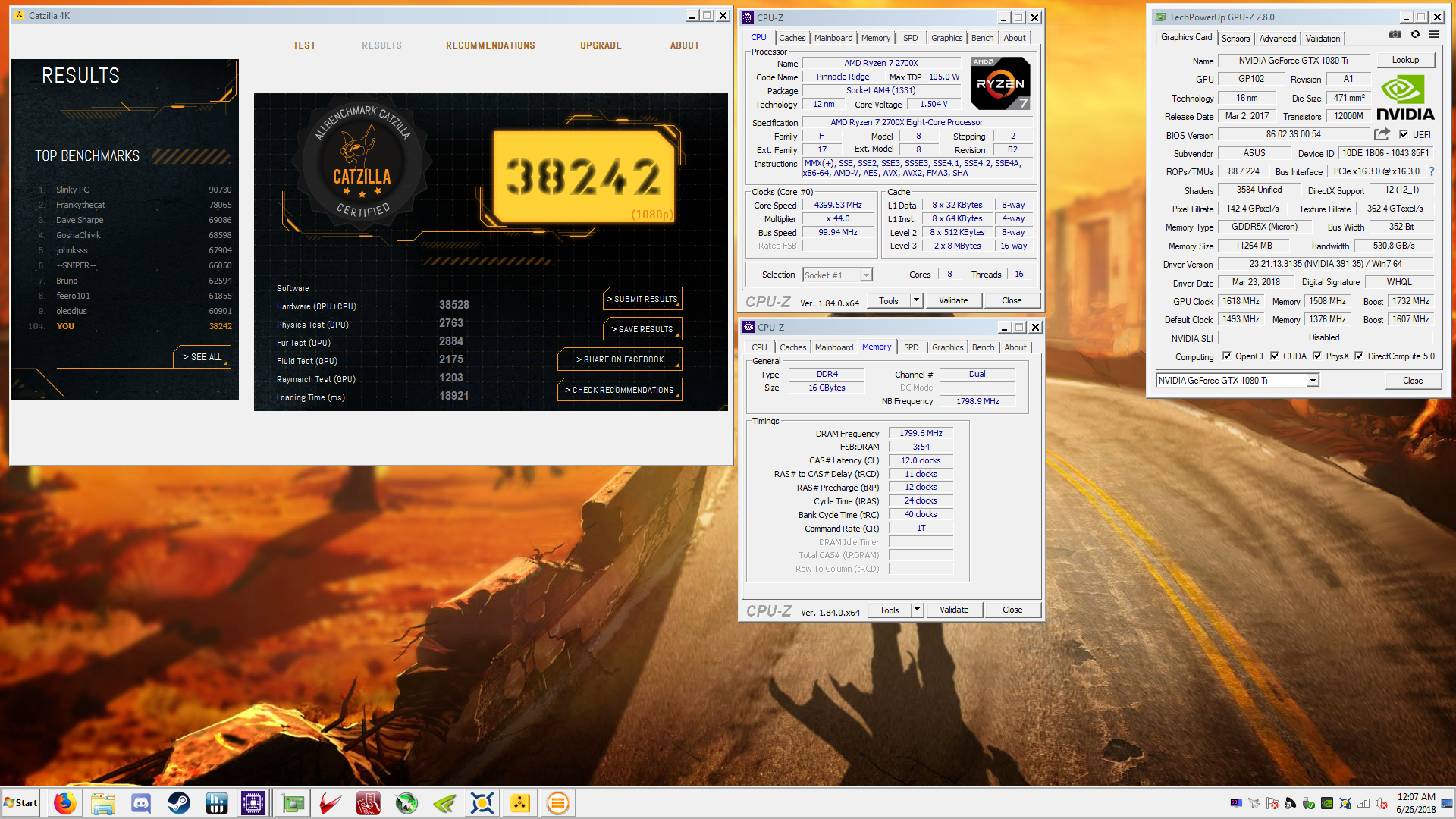Click the Catzilla Certified badge
The width and height of the screenshot is (1456, 819).
(362, 162)
